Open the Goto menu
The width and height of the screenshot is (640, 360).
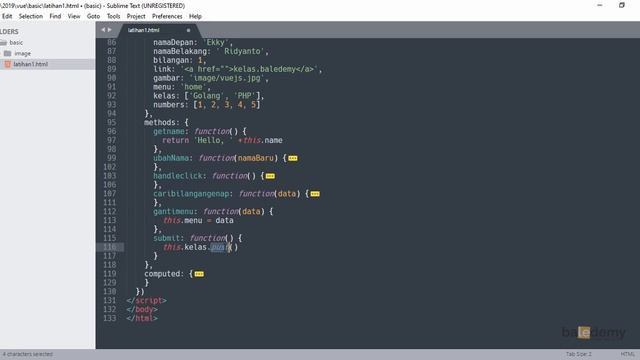click(x=93, y=16)
